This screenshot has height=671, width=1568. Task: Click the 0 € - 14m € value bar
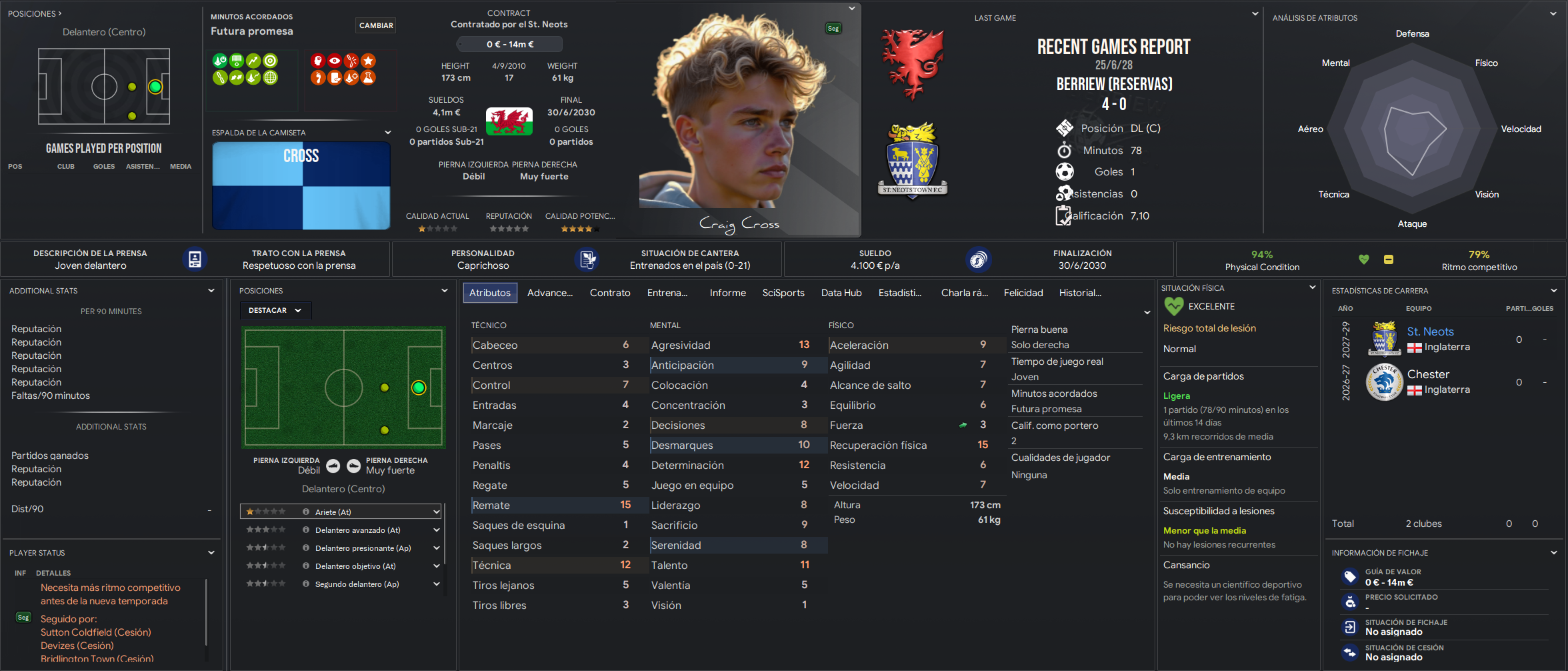[x=509, y=45]
